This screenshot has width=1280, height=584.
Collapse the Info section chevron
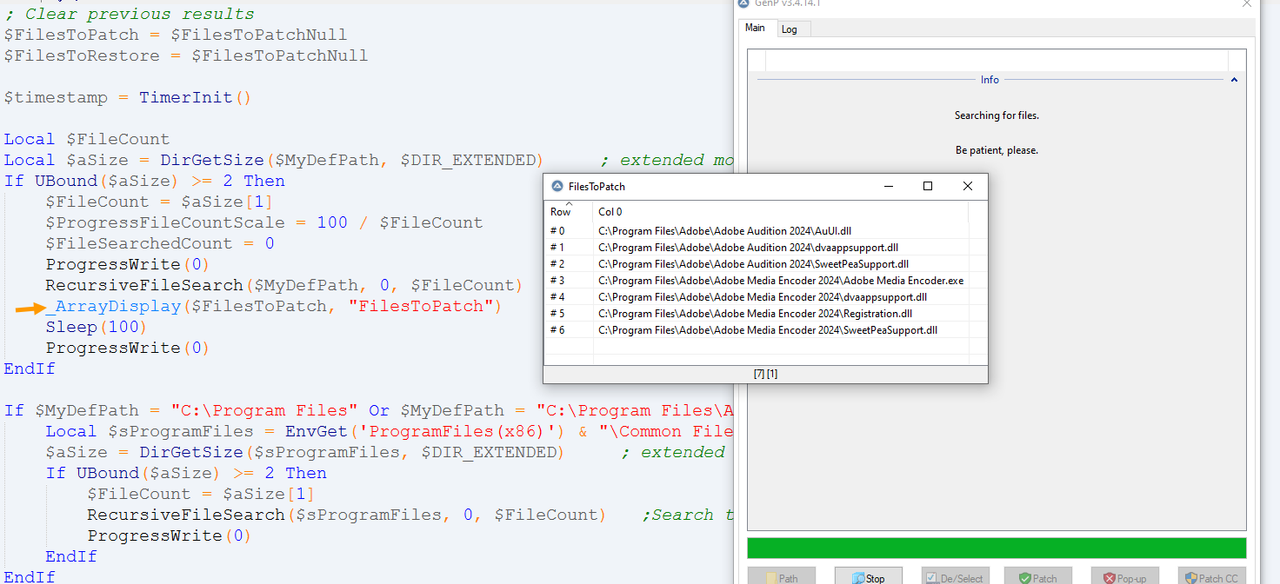tap(1234, 80)
